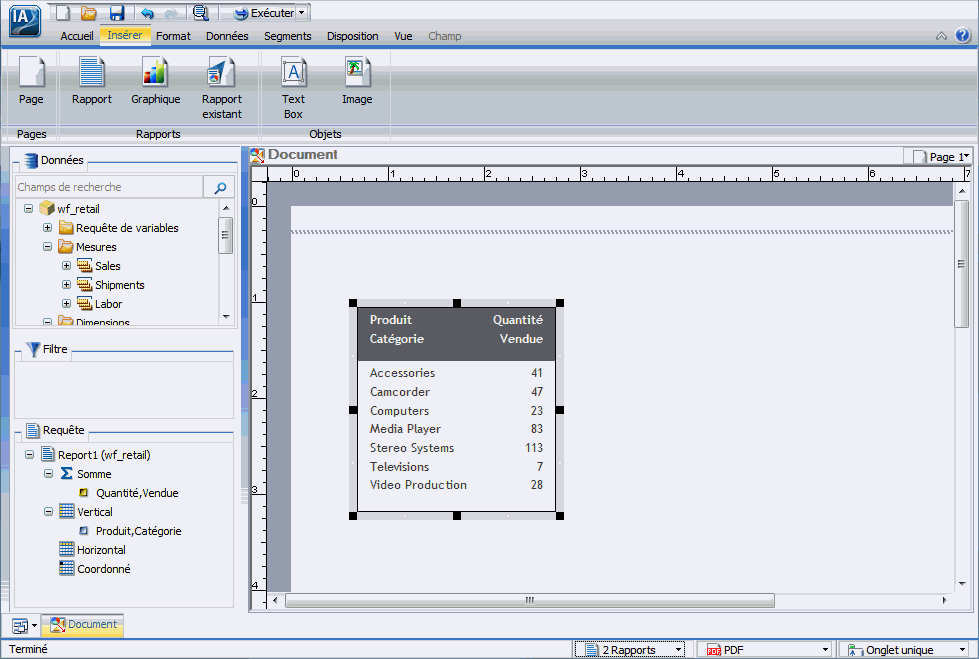The width and height of the screenshot is (979, 659).
Task: Open the IA application menu button
Action: pyautogui.click(x=25, y=21)
